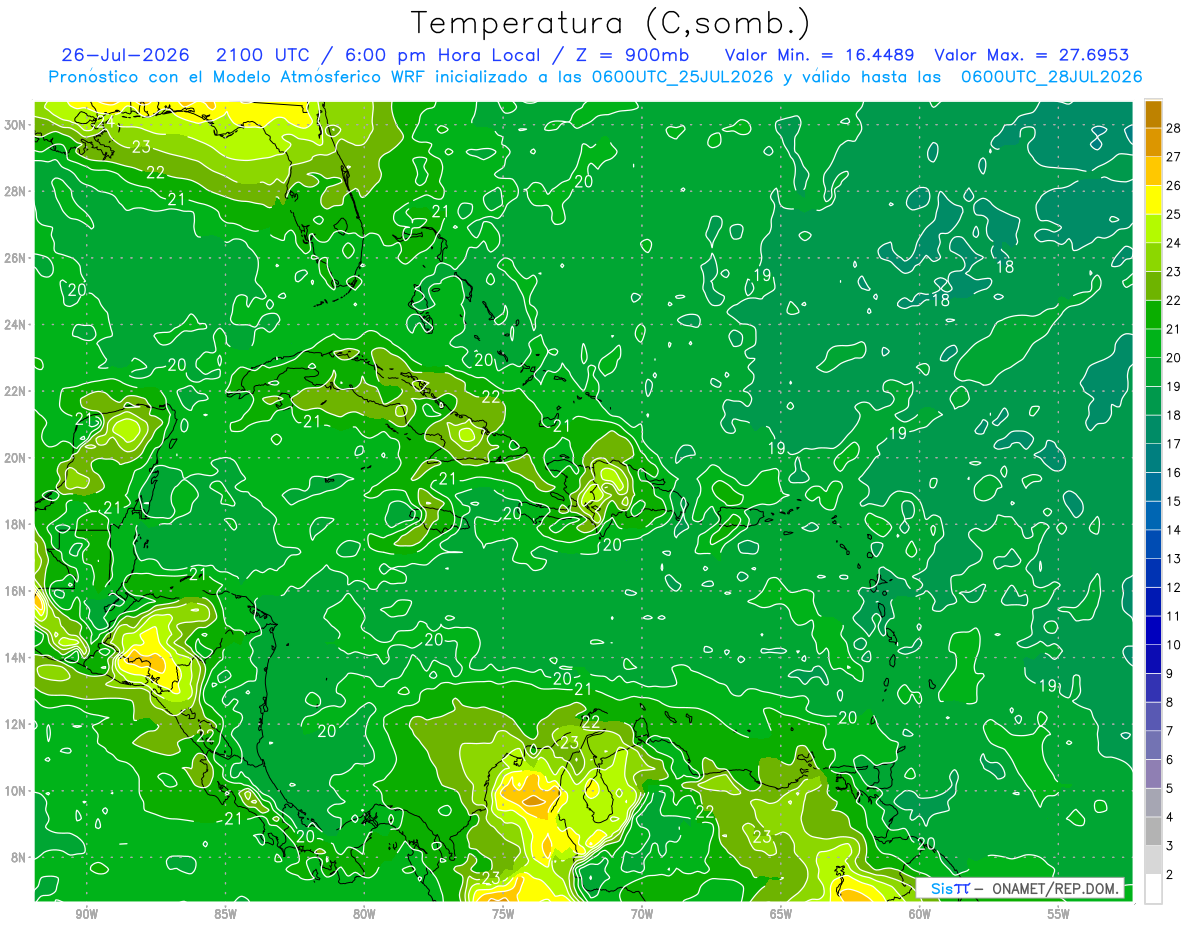The image size is (1200, 927).
Task: Click the '14N' latitude axis label
Action: tap(16, 658)
